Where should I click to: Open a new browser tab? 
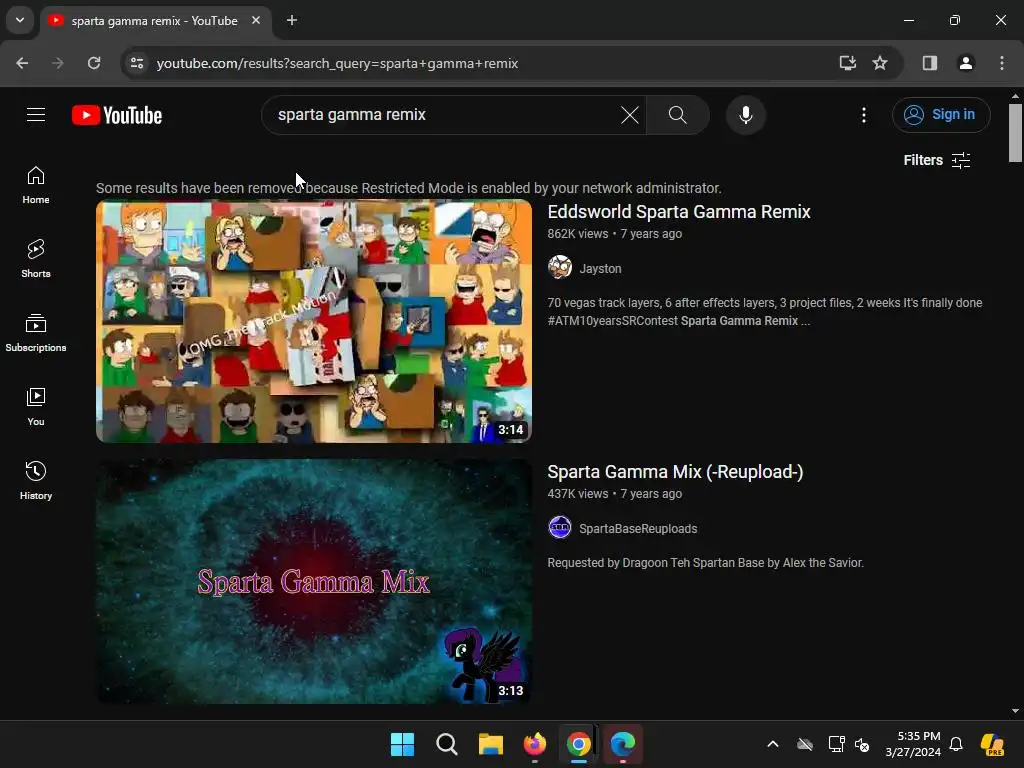[x=292, y=20]
